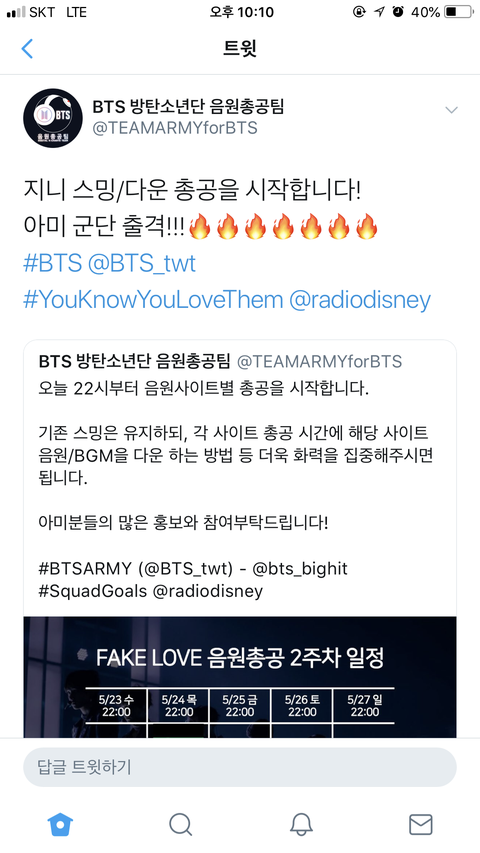480x853 pixels.
Task: Tap the 오후 10:10 status bar clock
Action: [x=242, y=12]
